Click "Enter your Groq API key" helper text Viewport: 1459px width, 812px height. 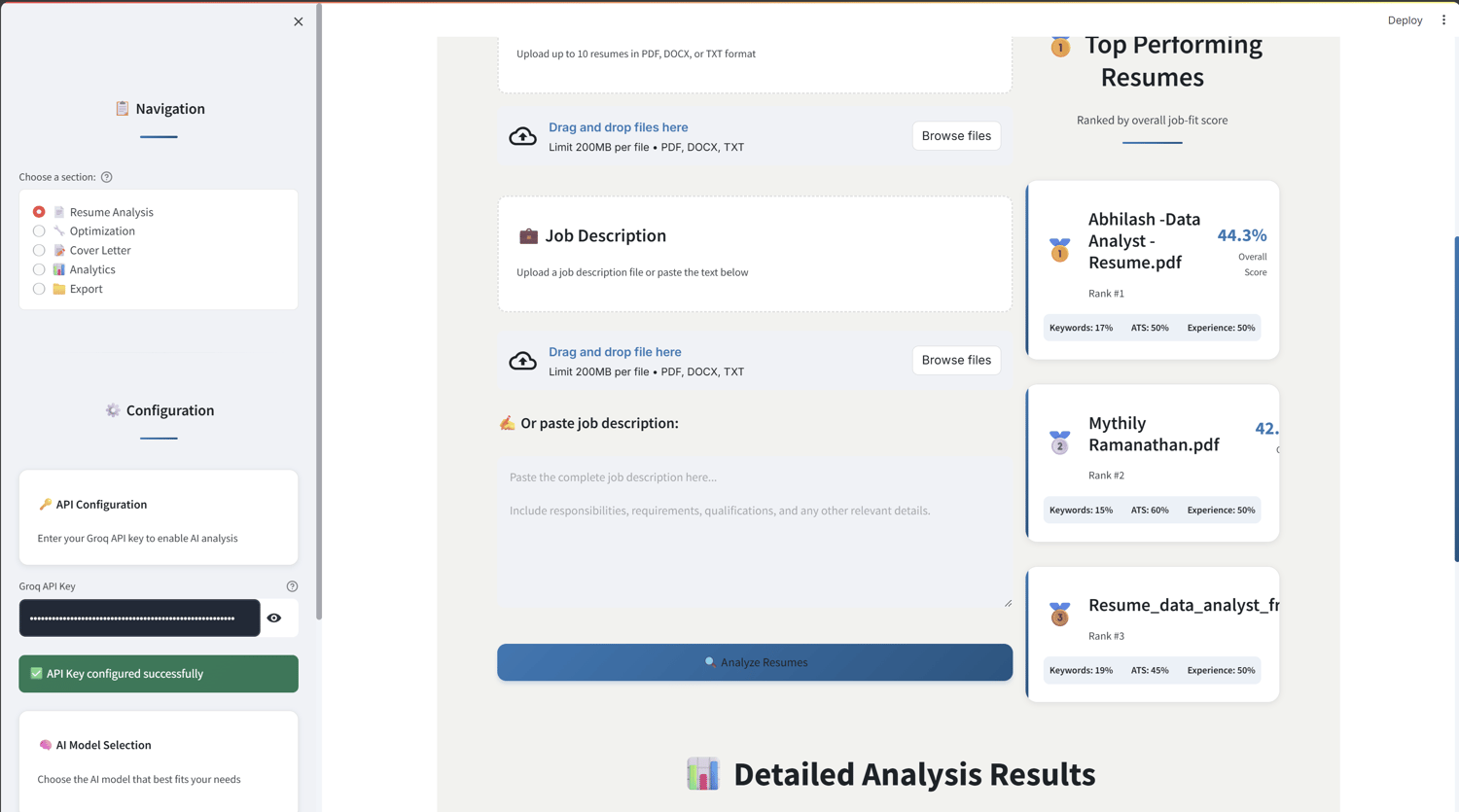137,538
